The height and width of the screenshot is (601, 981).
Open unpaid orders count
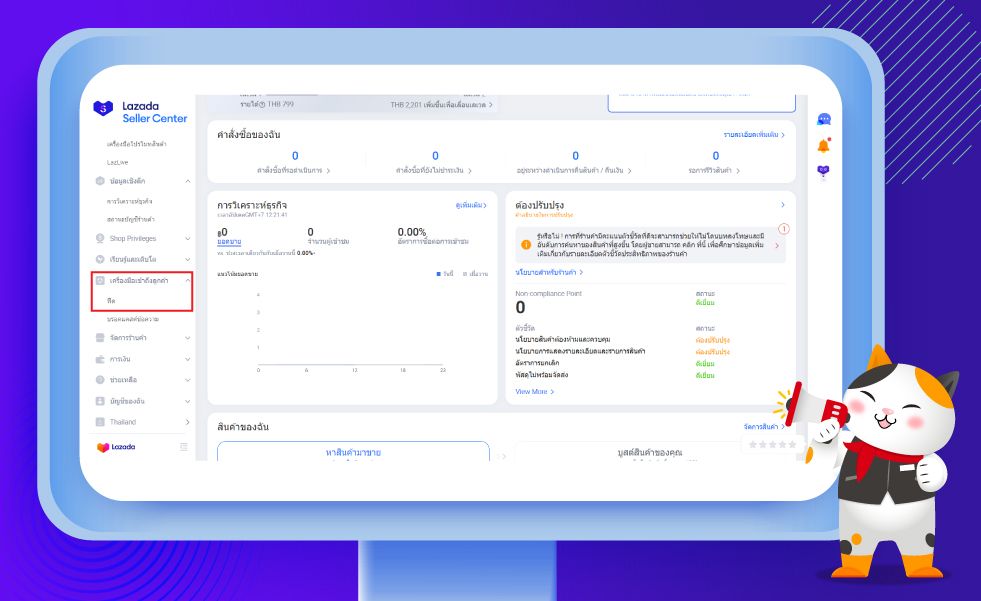[x=435, y=156]
